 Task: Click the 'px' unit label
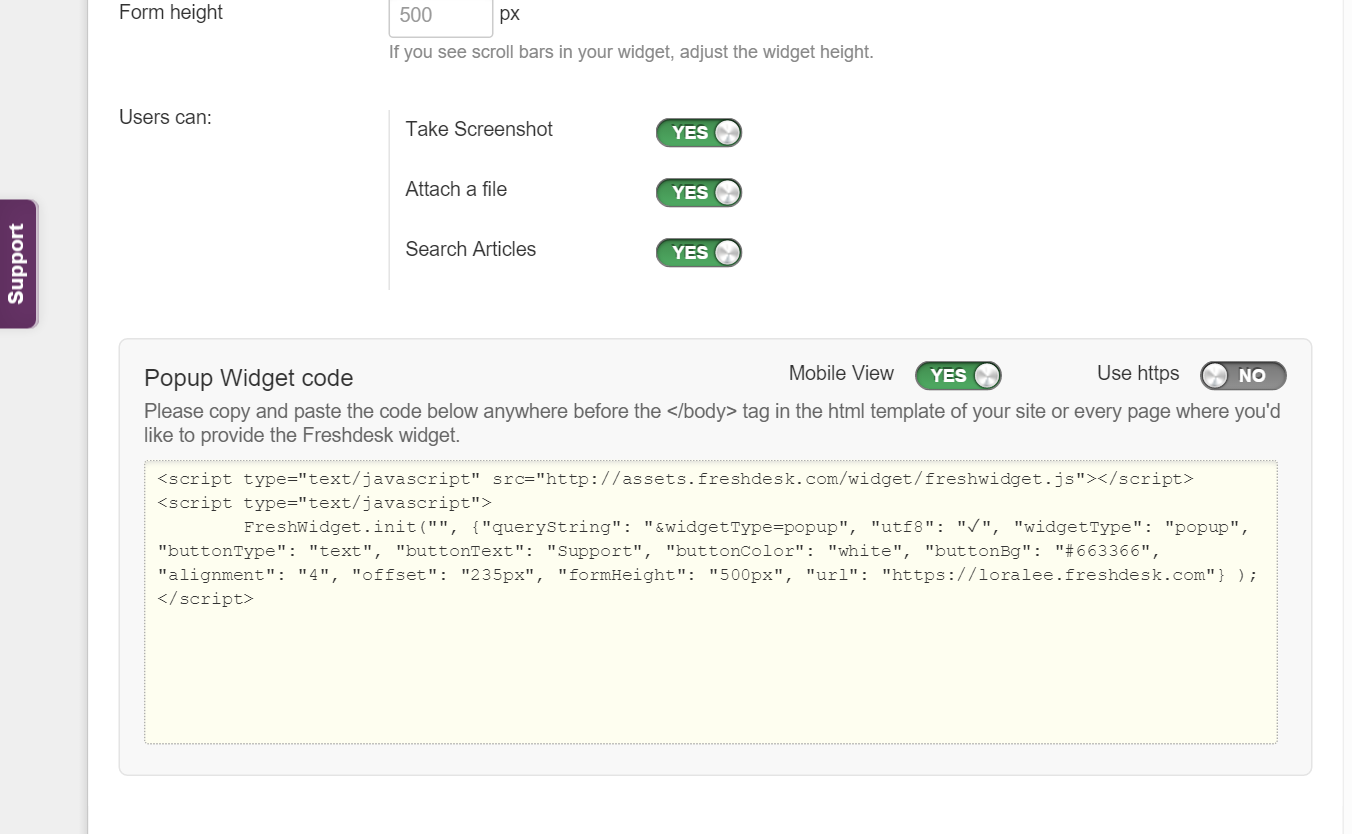[510, 15]
